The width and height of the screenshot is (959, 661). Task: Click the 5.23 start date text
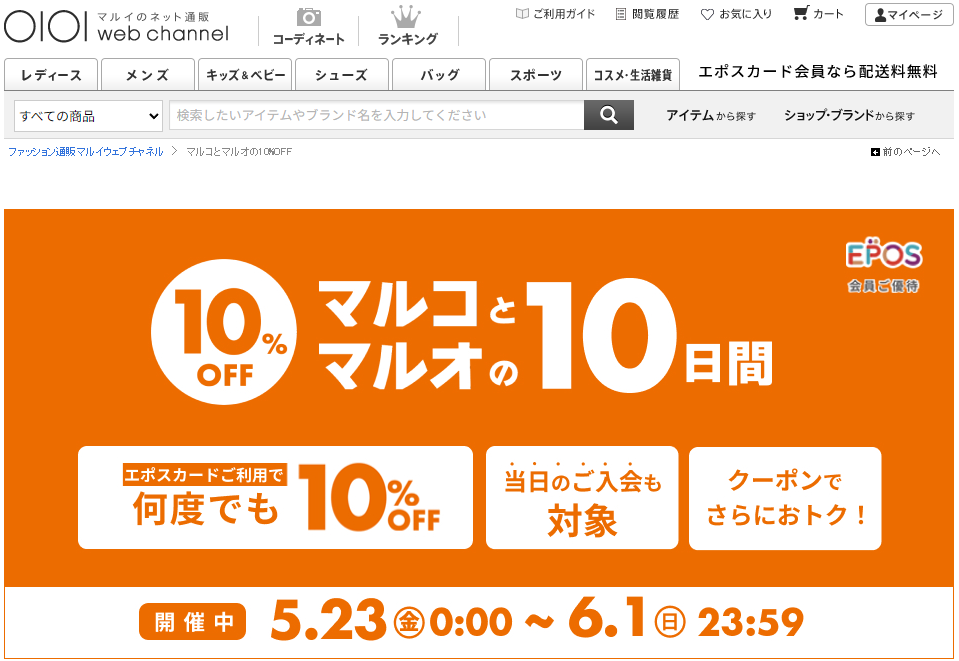328,620
